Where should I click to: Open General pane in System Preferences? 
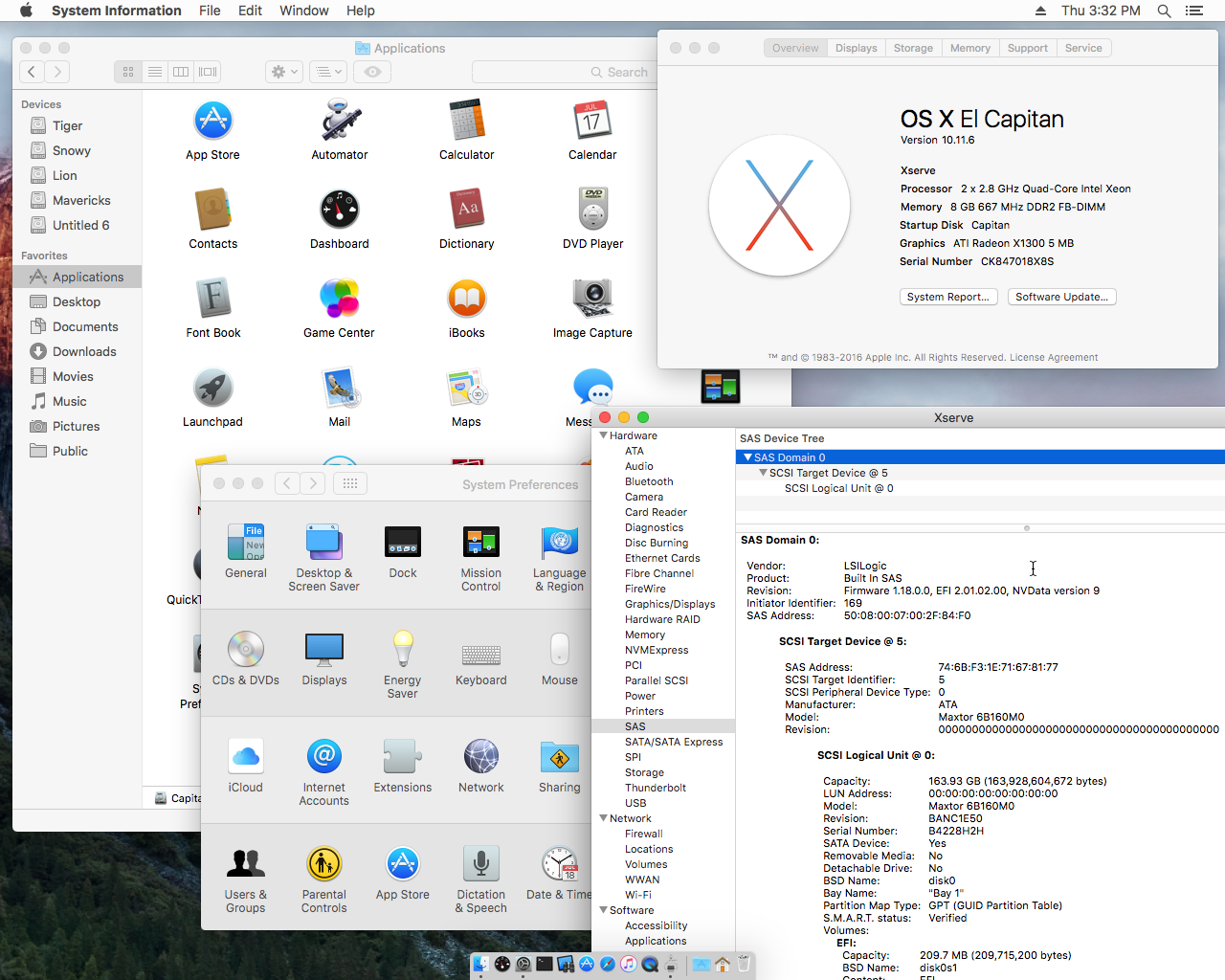[x=246, y=542]
